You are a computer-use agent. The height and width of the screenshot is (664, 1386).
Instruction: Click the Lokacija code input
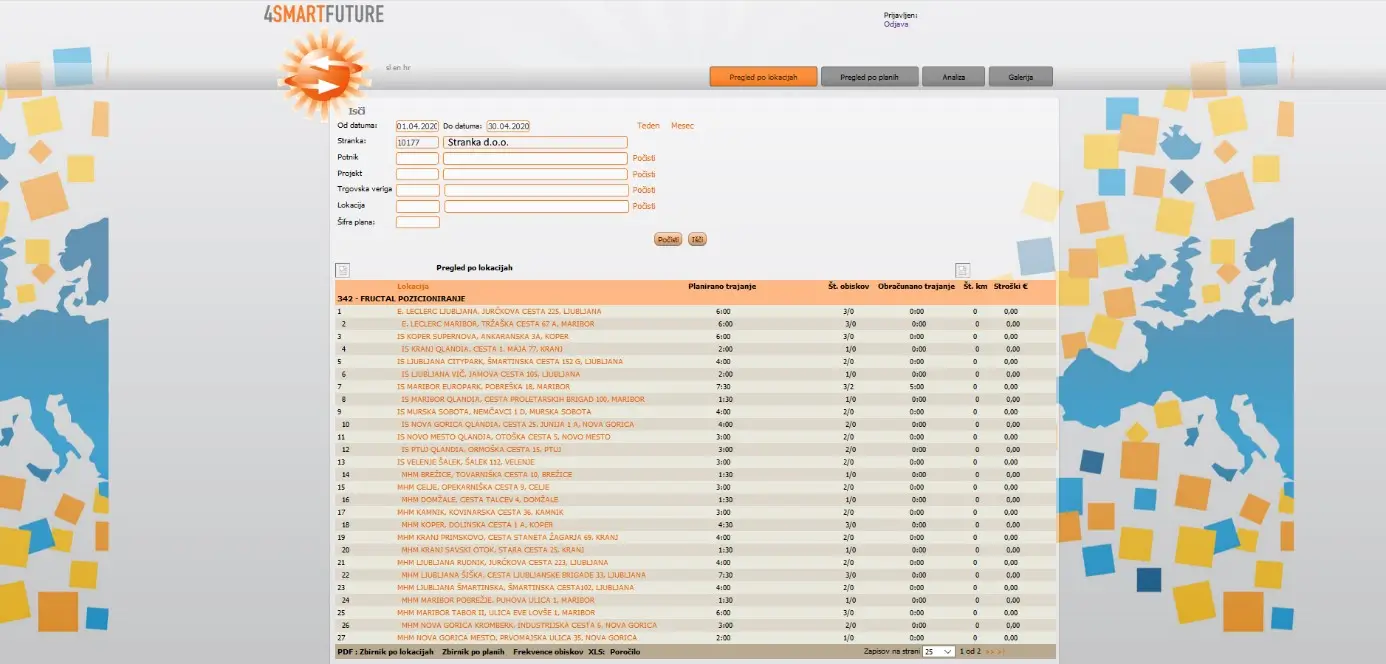click(x=417, y=206)
